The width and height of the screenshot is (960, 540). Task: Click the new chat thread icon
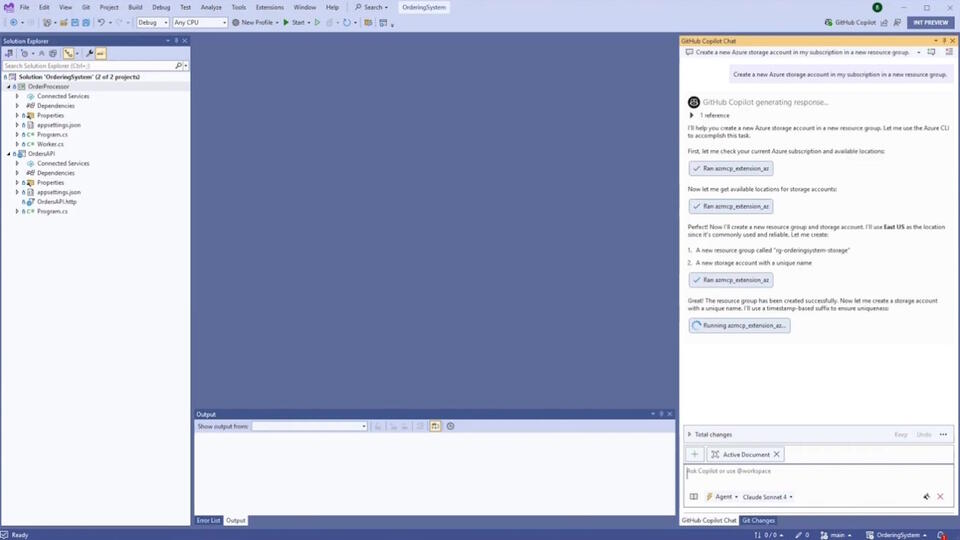(x=932, y=52)
